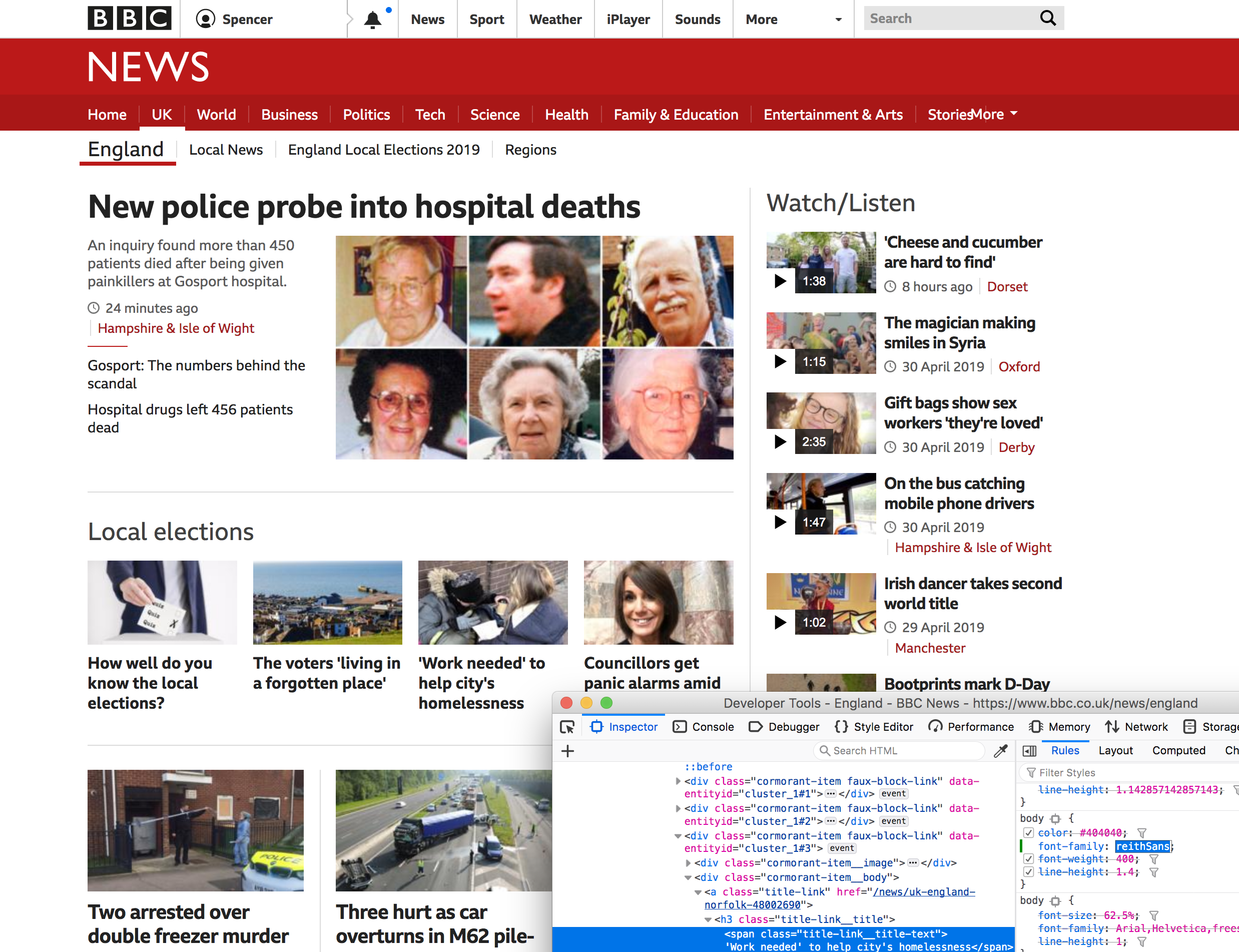Switch to the Debugger tab

tap(784, 727)
